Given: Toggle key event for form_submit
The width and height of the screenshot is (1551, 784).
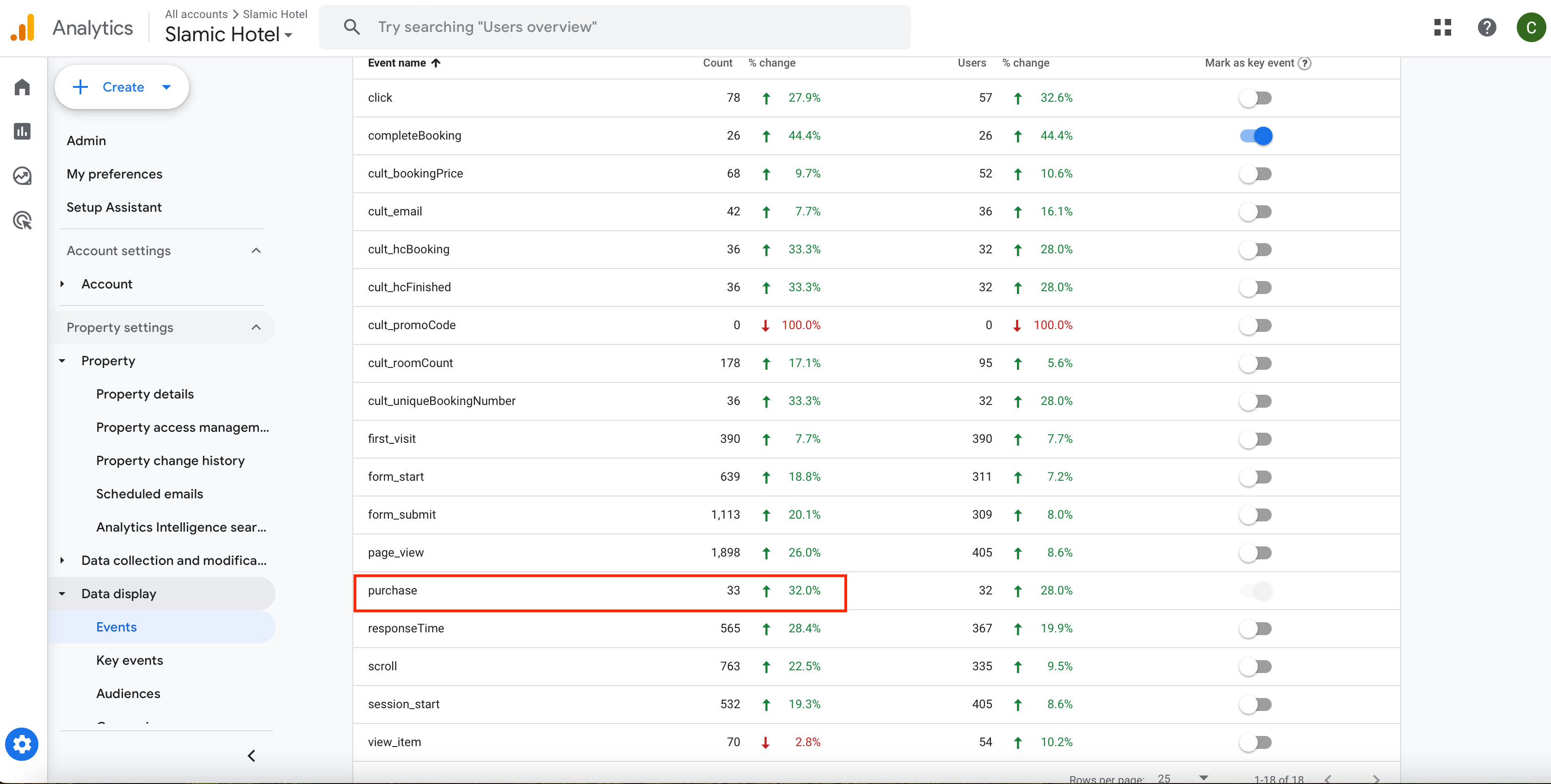Looking at the screenshot, I should click(1256, 515).
